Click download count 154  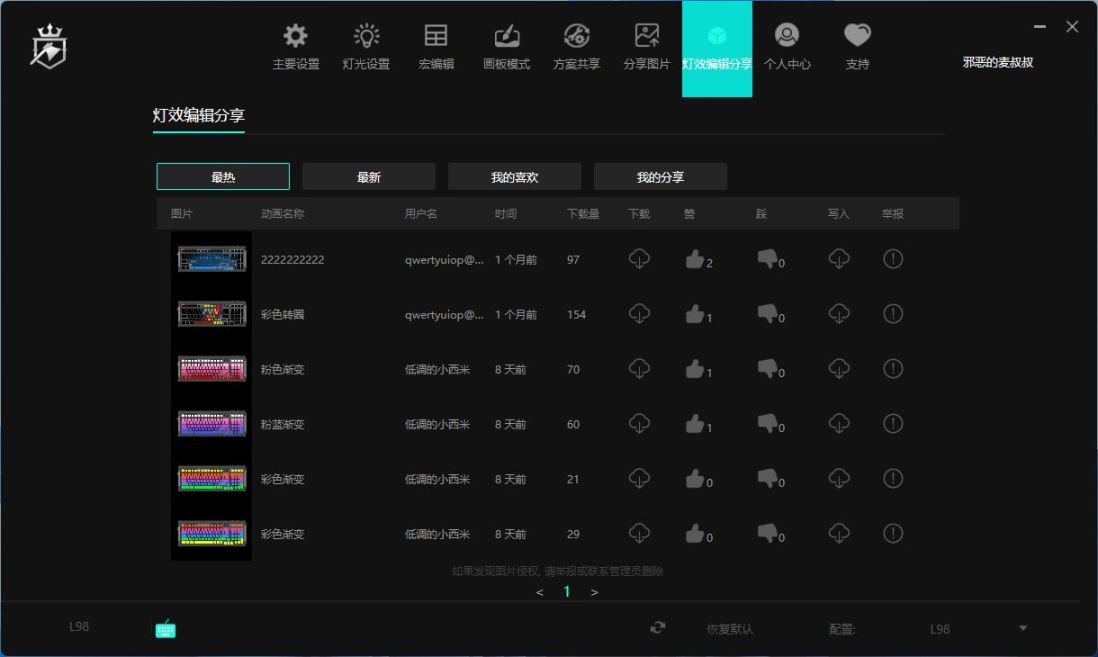(576, 314)
